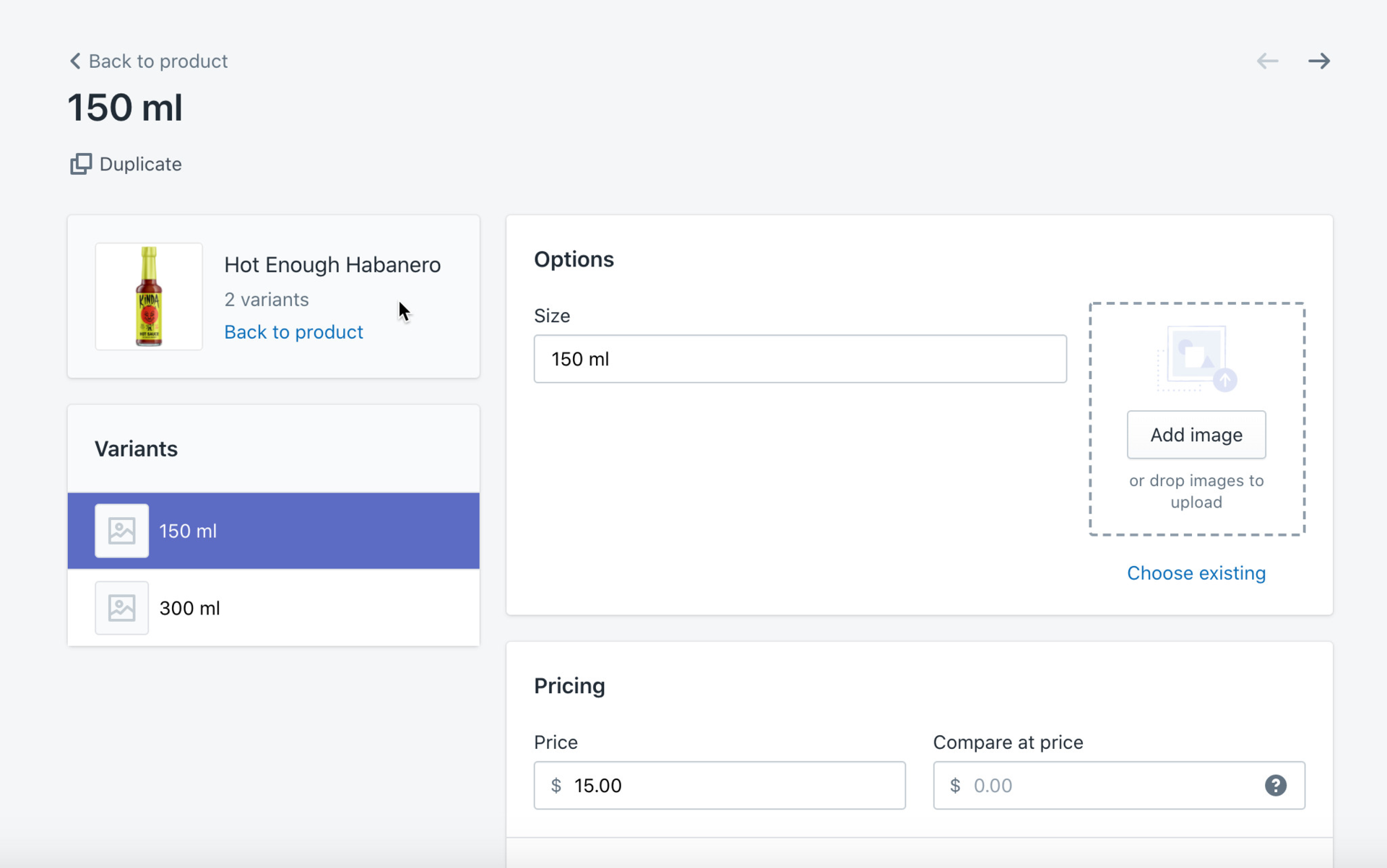Click the 150 ml variant image placeholder icon
The image size is (1387, 868).
pos(121,530)
